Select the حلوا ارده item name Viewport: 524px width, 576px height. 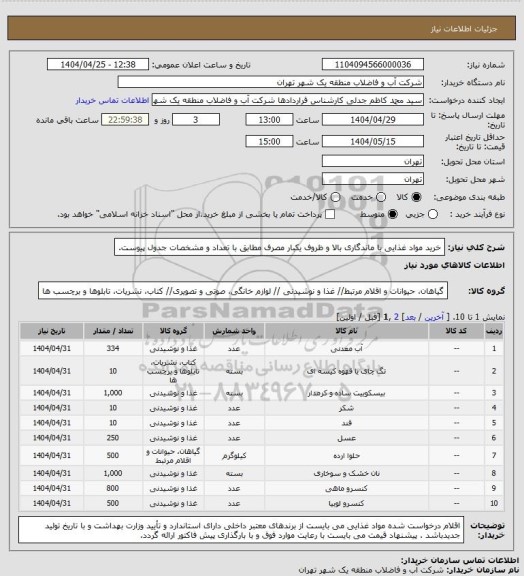[x=346, y=456]
